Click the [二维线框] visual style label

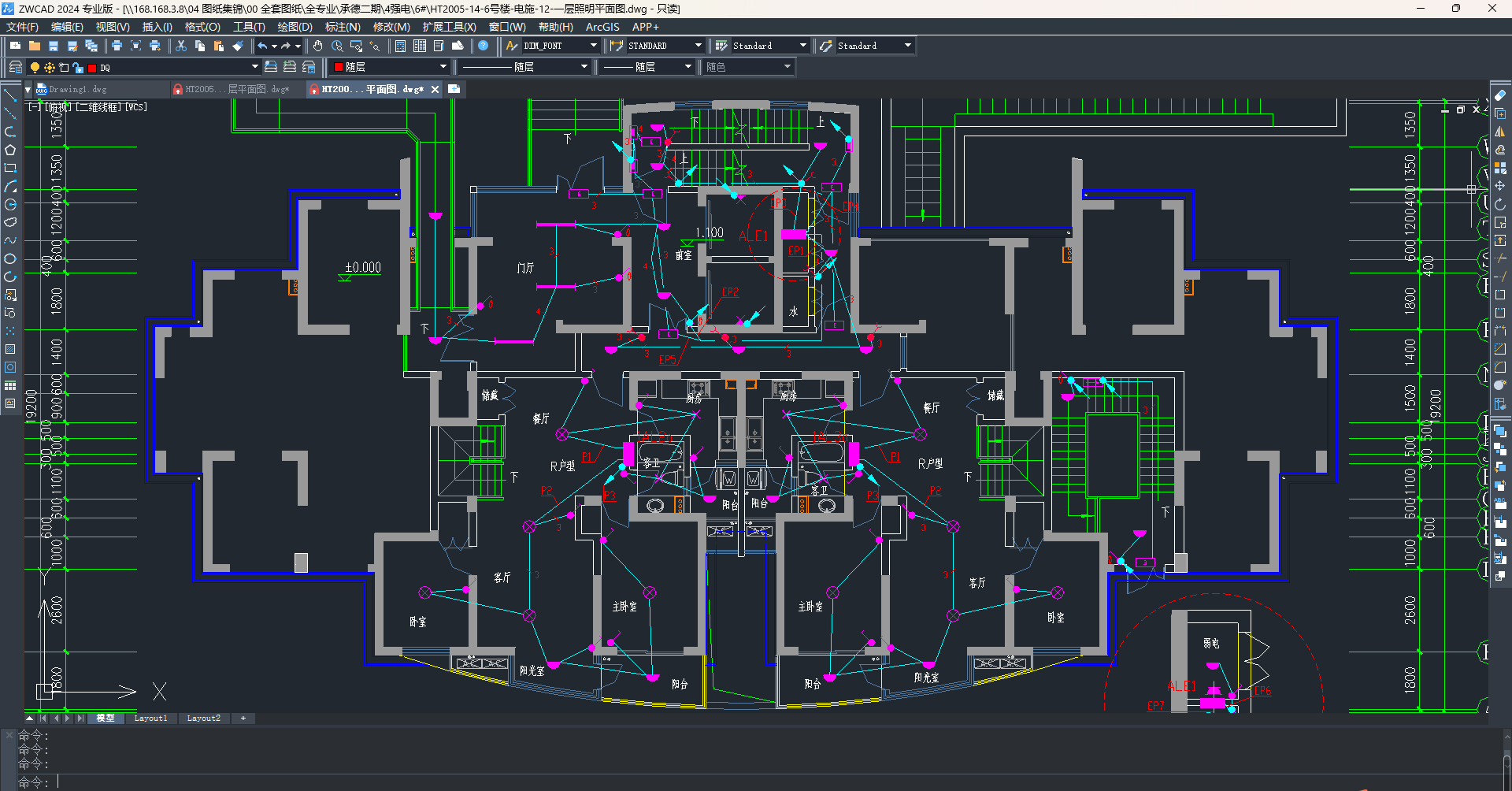(x=98, y=107)
